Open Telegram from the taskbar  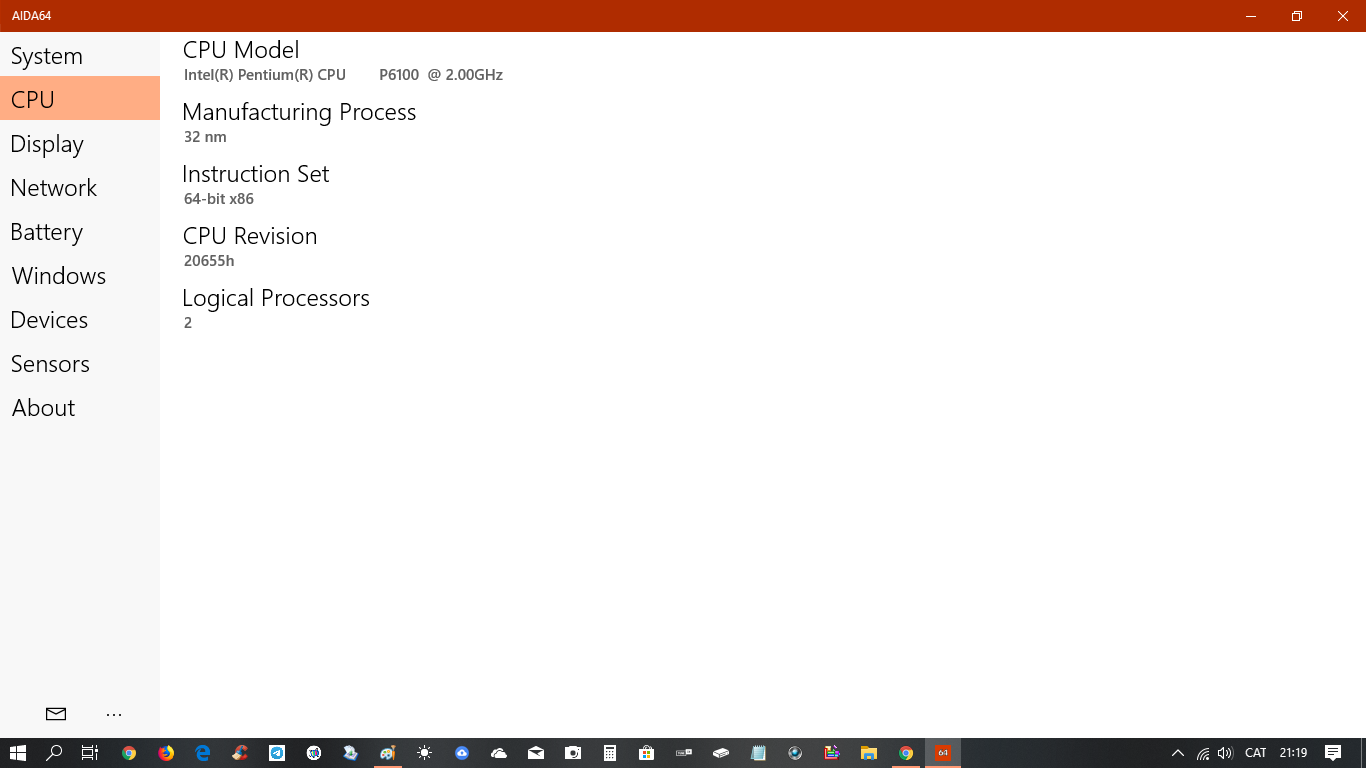277,753
